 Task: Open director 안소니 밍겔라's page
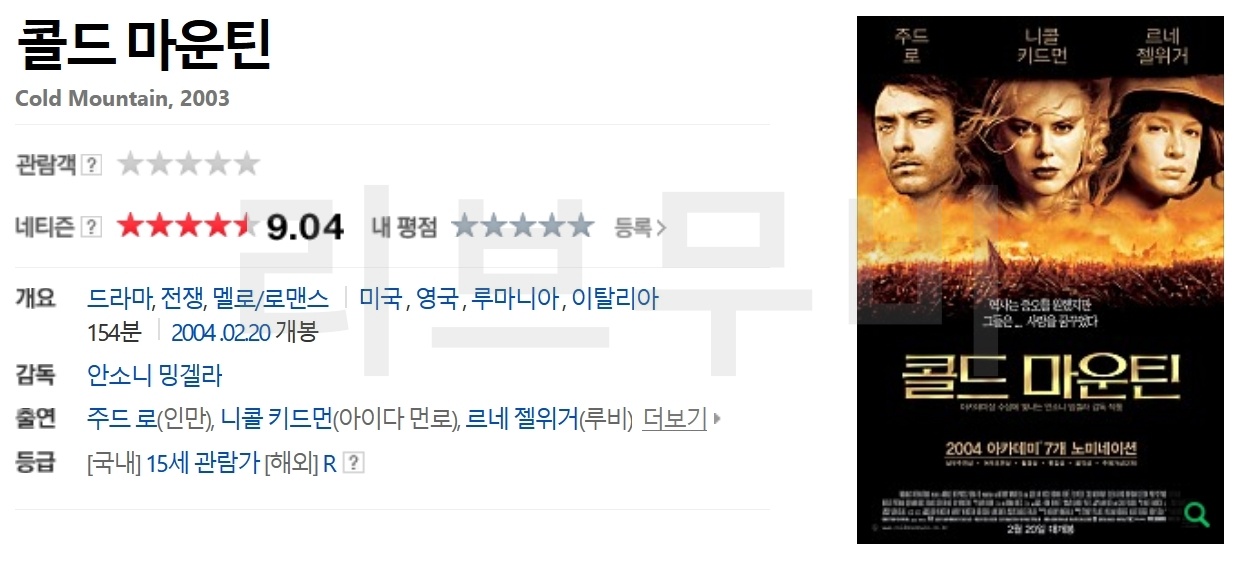pos(155,376)
